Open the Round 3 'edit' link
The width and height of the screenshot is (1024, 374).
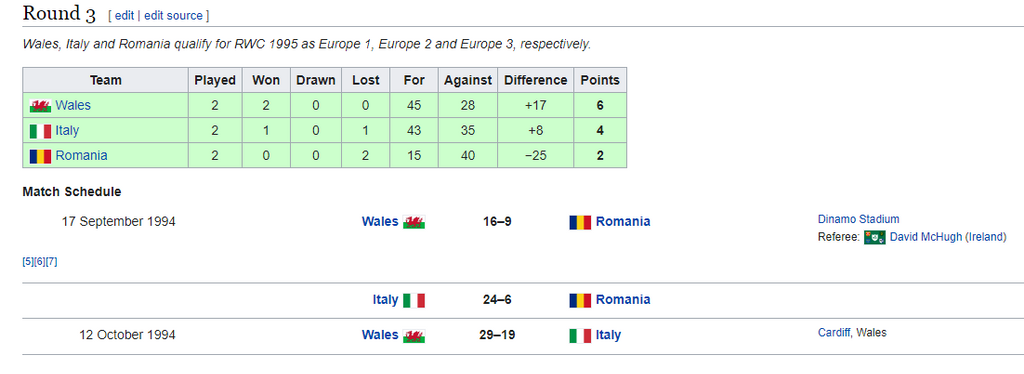(124, 16)
